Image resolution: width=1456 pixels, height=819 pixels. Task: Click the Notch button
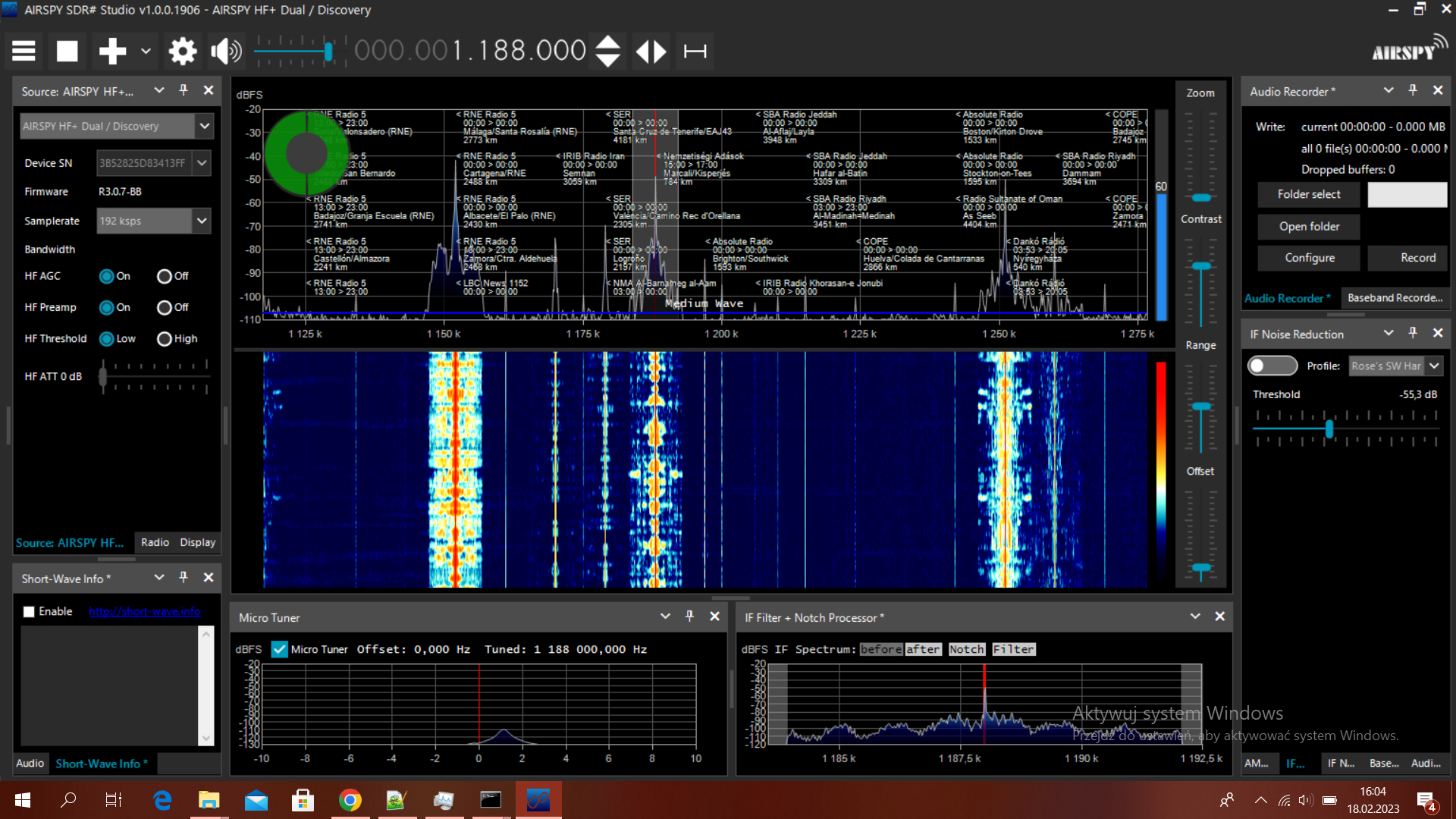click(x=967, y=650)
